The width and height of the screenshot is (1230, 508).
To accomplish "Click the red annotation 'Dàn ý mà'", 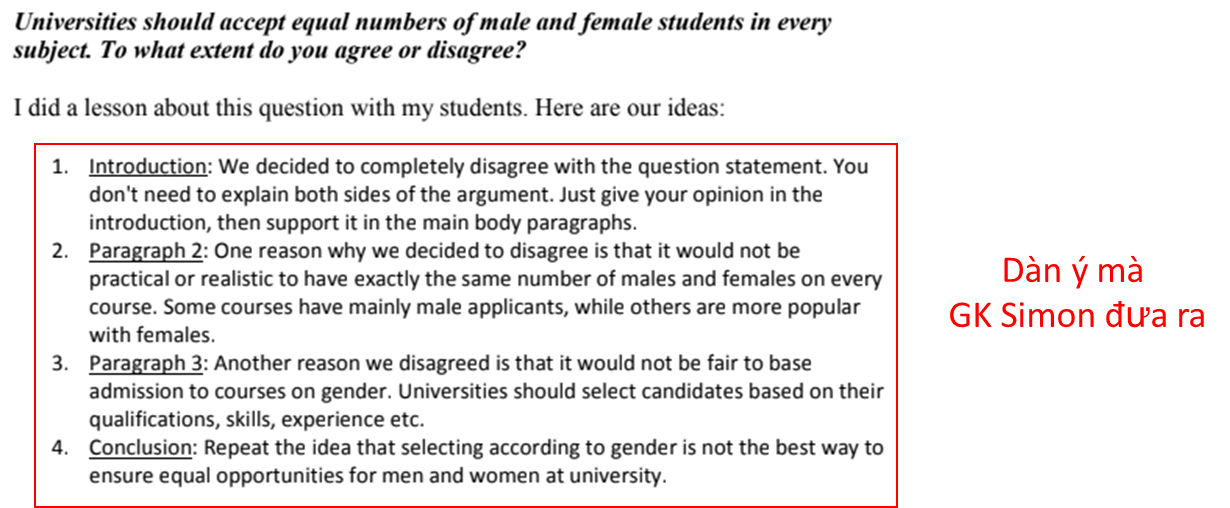I will pos(1073,272).
